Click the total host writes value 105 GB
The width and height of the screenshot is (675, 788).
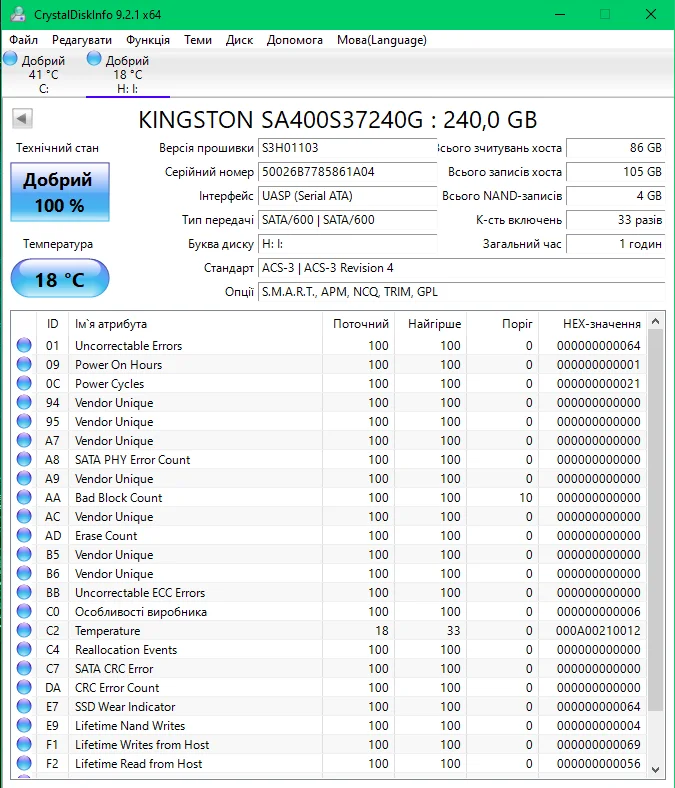(616, 172)
